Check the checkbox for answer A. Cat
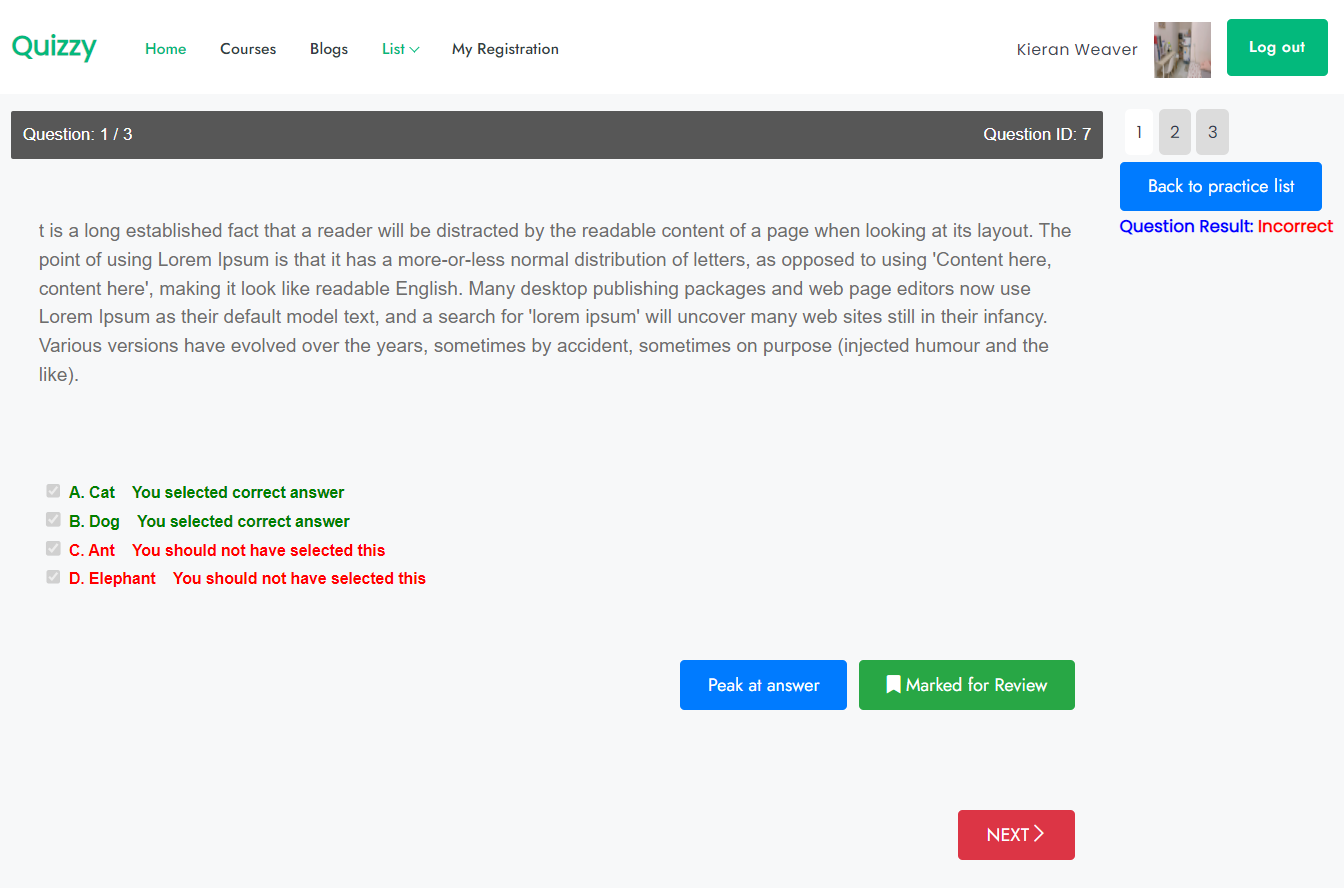This screenshot has width=1344, height=888. pyautogui.click(x=52, y=491)
